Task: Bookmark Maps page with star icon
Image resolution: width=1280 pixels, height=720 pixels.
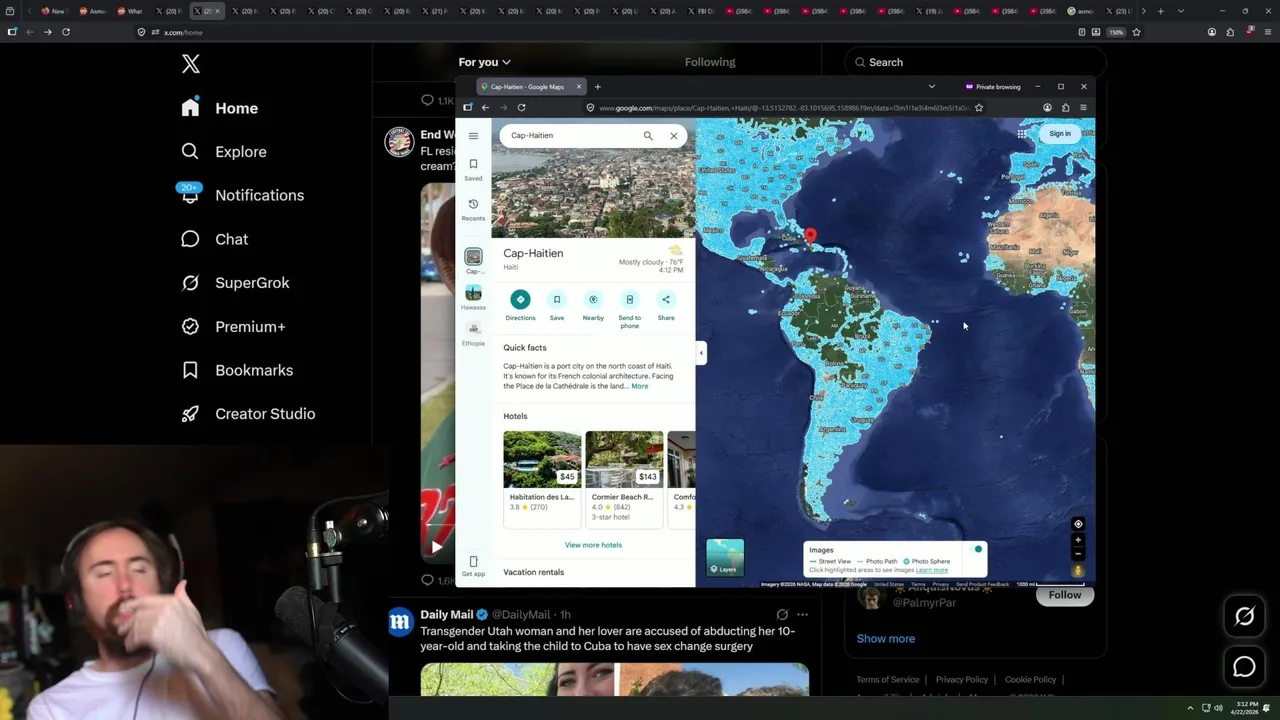Action: point(979,107)
